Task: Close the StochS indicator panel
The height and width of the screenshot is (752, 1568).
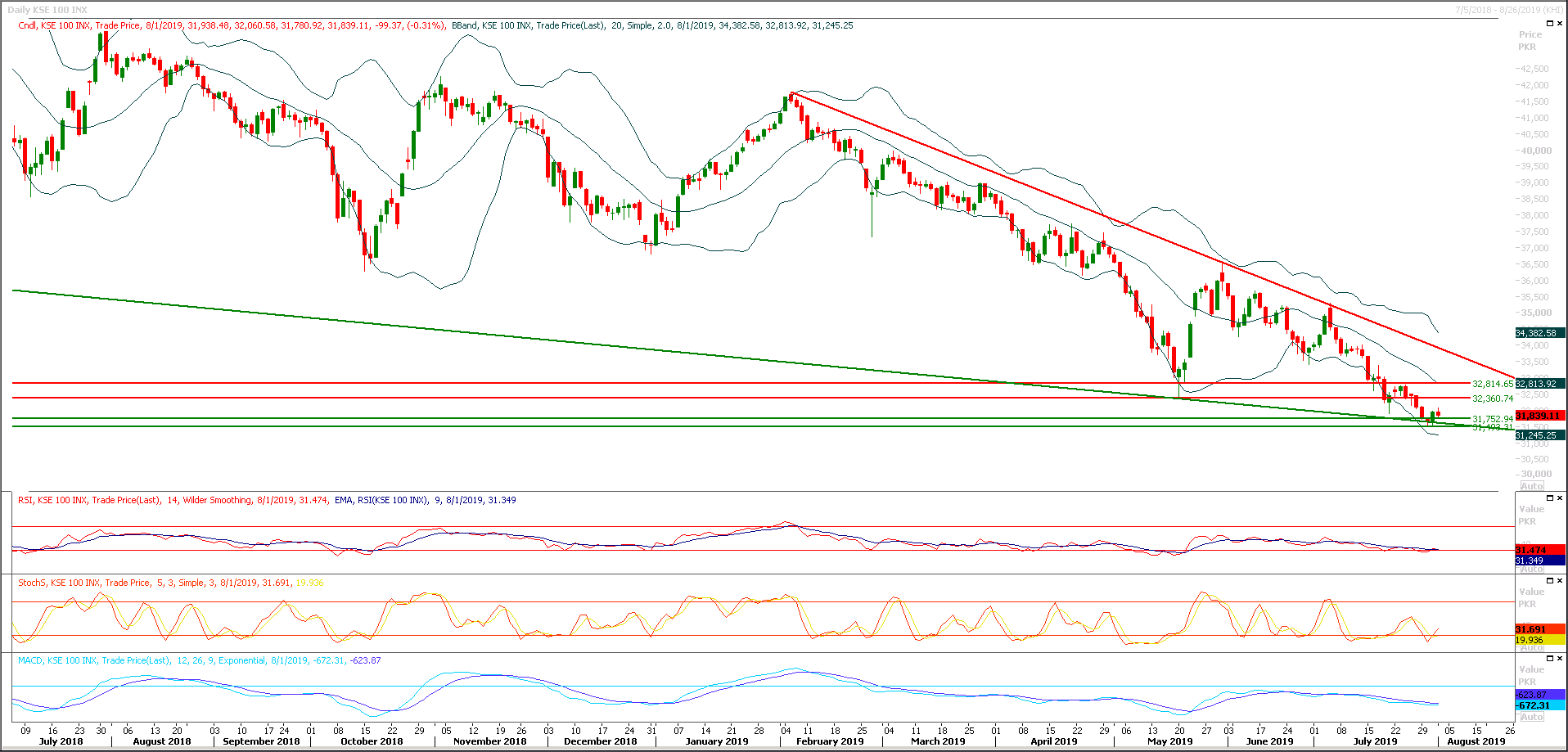Action: click(x=1560, y=580)
